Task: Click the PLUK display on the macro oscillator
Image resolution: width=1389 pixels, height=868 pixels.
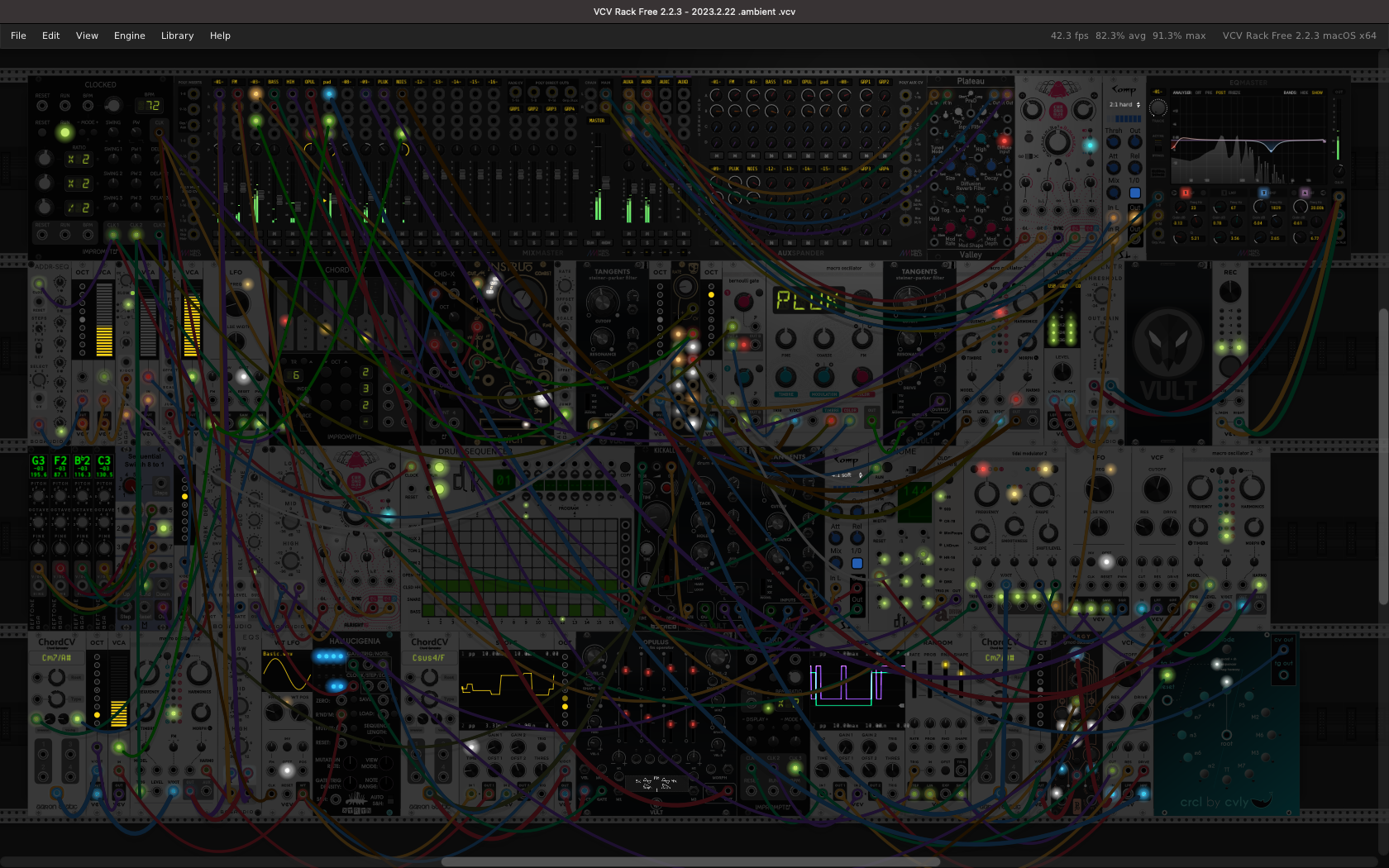Action: coord(808,300)
